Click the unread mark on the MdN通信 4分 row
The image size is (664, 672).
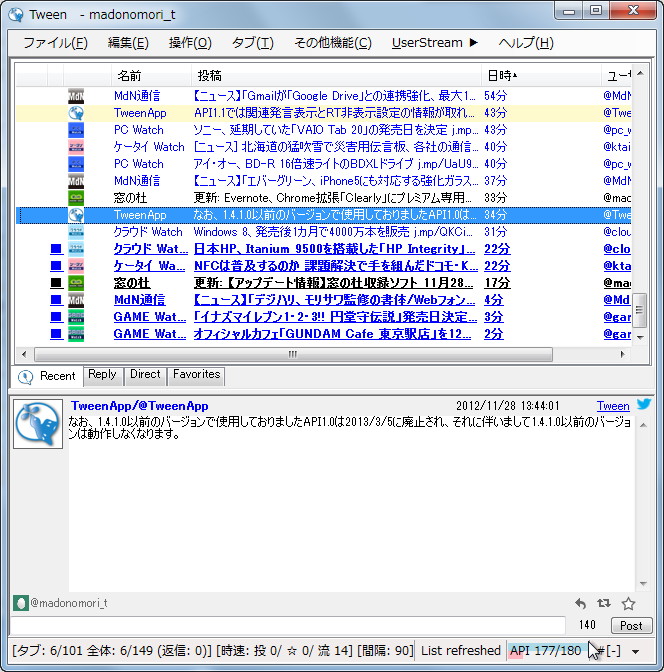[56, 300]
